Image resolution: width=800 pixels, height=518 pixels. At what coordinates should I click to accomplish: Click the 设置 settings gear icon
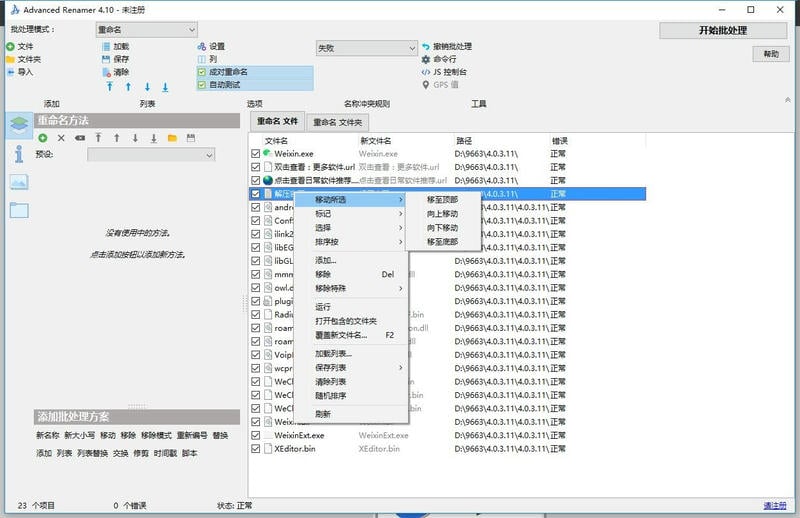[200, 47]
